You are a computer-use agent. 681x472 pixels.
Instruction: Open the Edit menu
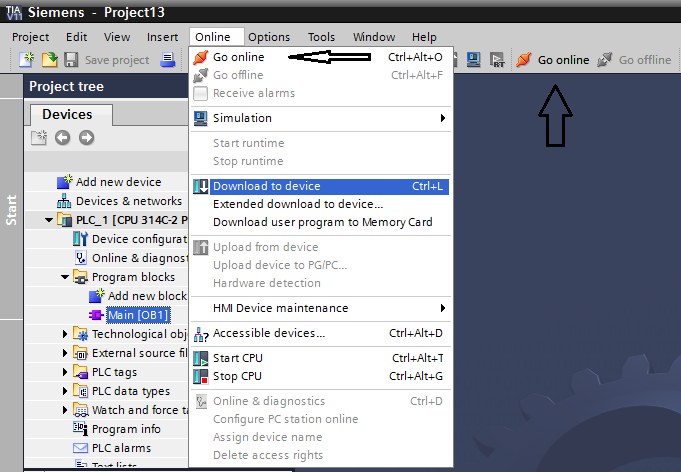pos(76,37)
